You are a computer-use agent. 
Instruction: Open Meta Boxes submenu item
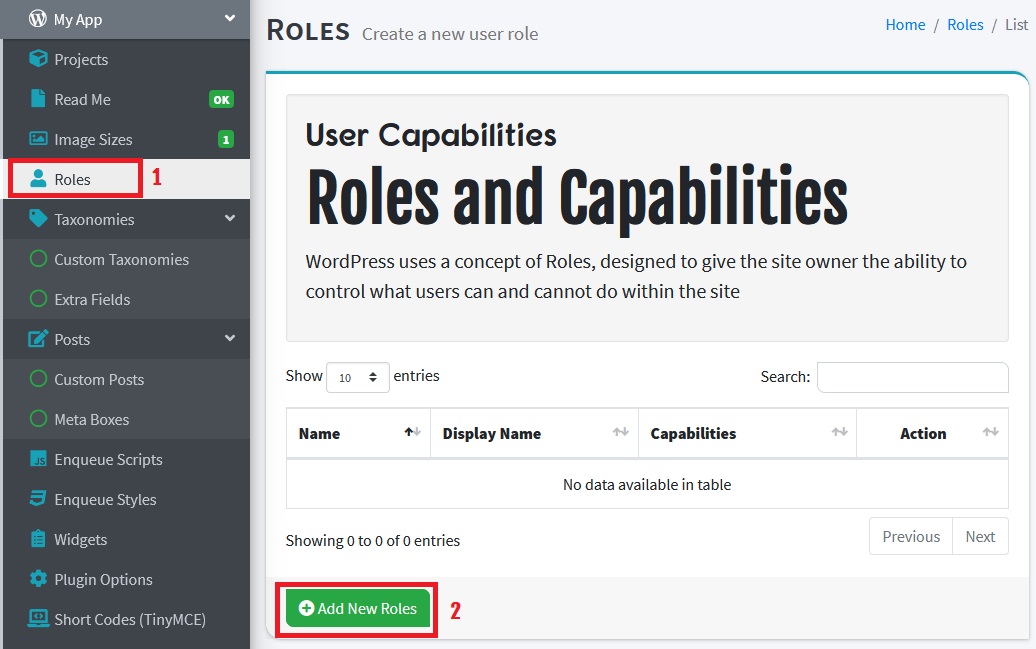(x=91, y=419)
